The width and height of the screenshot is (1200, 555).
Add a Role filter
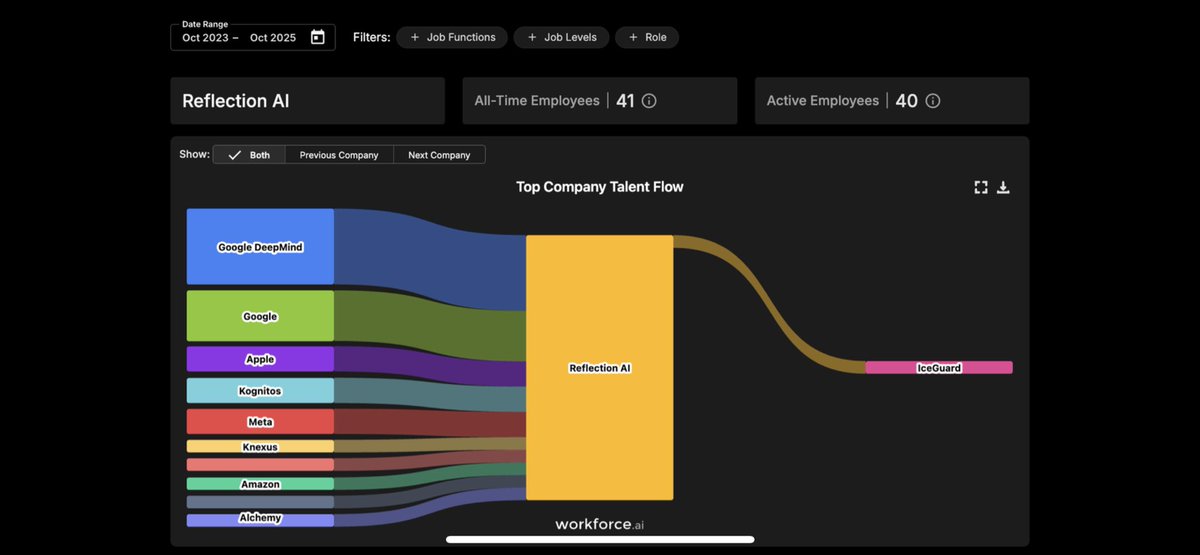coord(647,37)
